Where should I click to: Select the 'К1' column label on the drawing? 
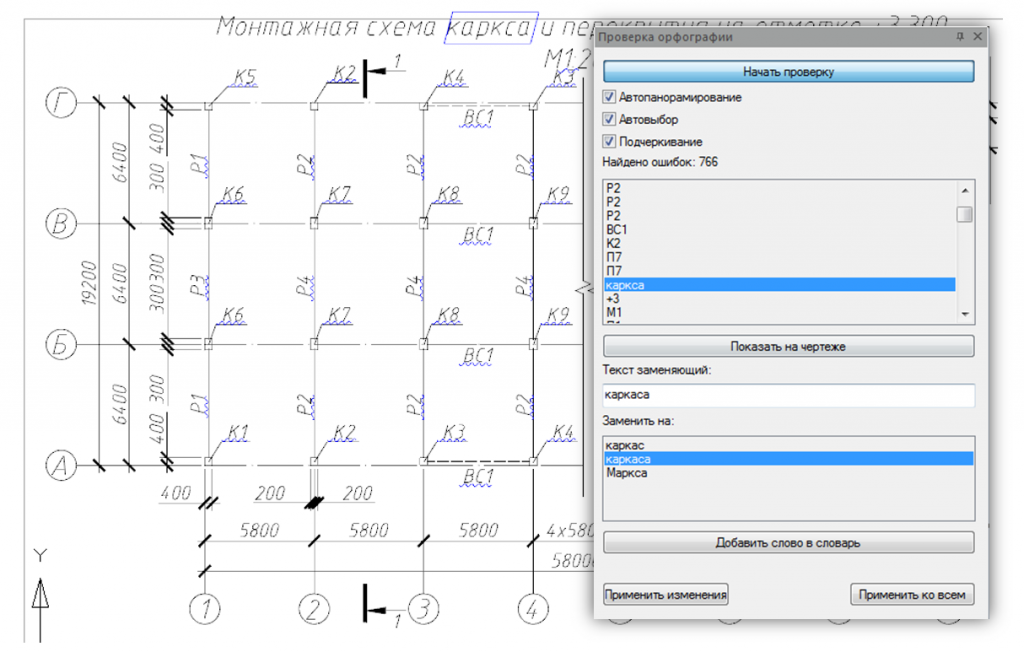(x=238, y=432)
